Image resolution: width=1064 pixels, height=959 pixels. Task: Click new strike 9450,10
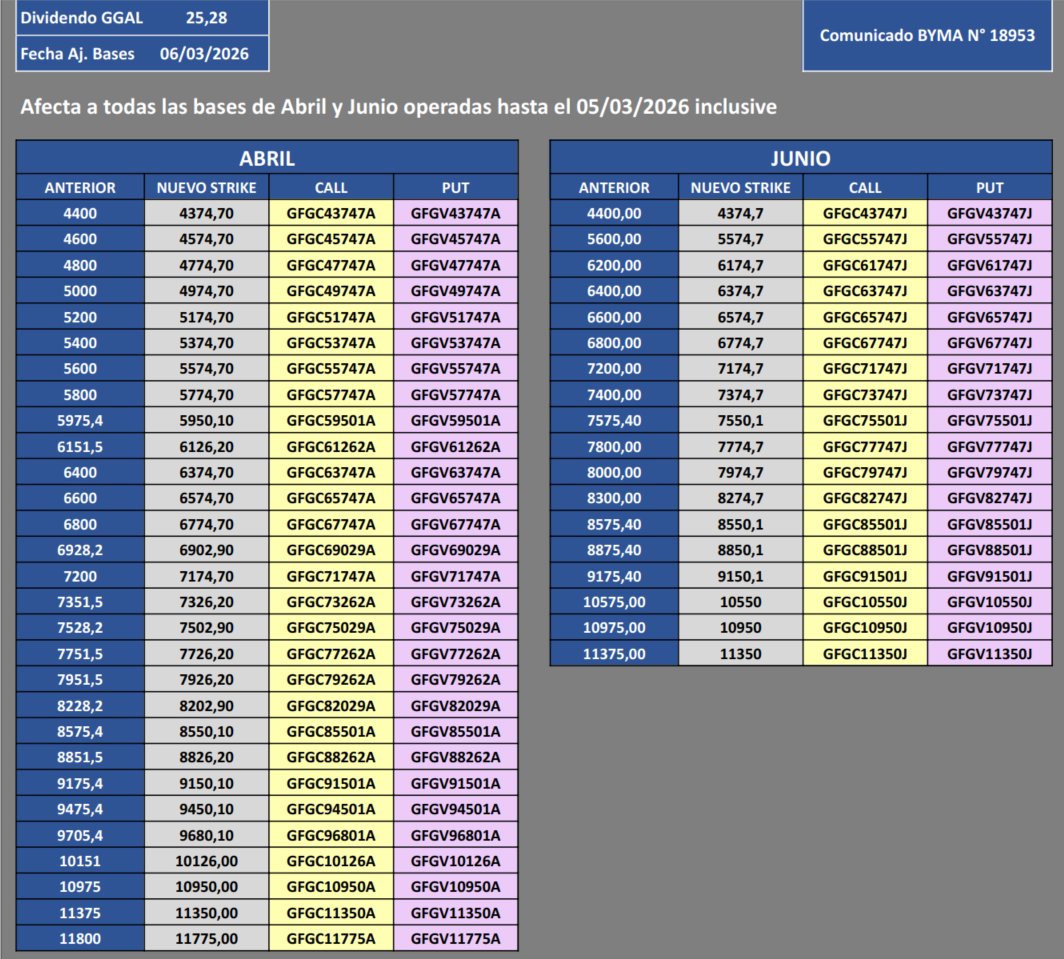point(206,810)
